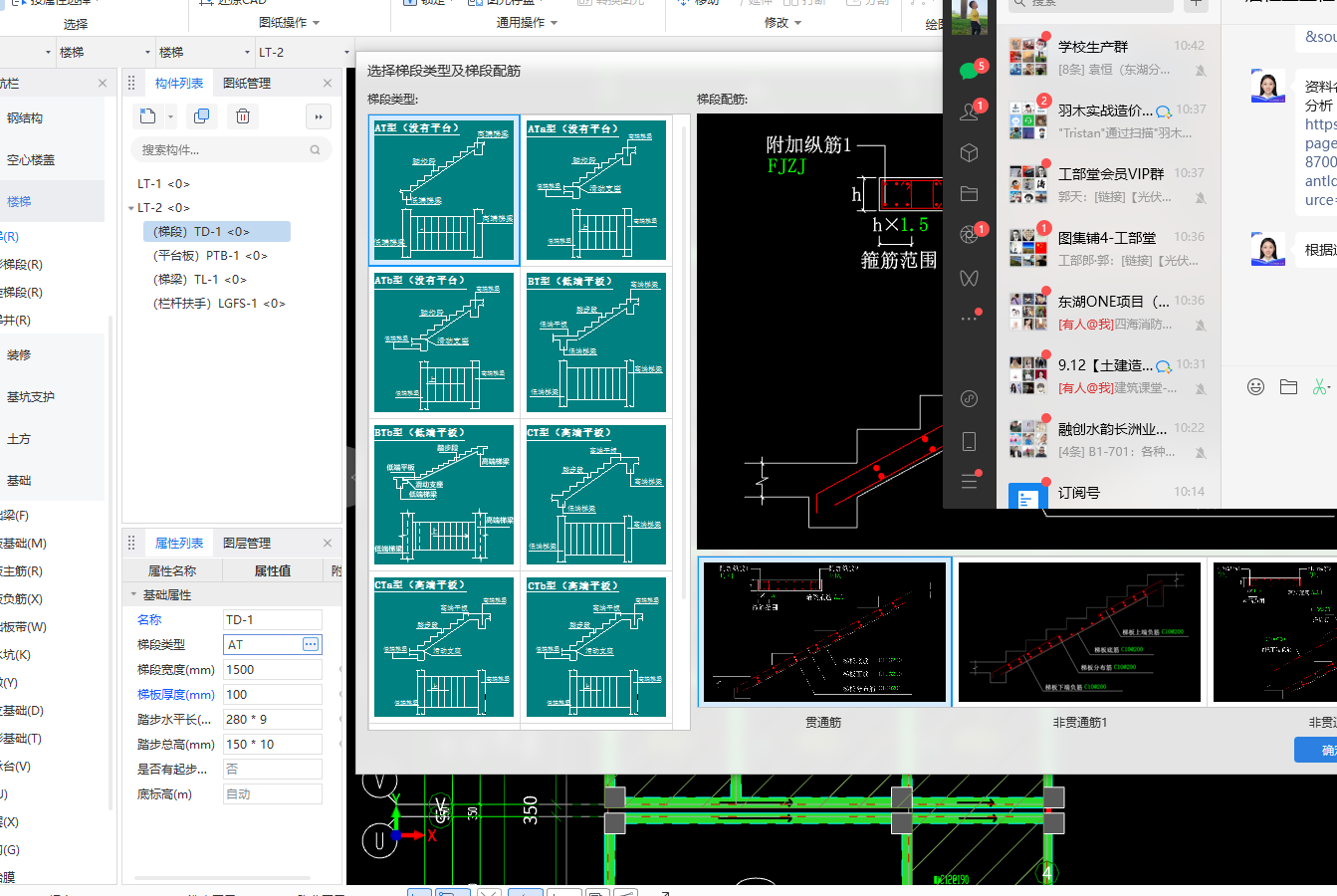This screenshot has height=896, width=1337.
Task: Select the 贯通筋 reinforcement thumbnail
Action: coord(825,632)
